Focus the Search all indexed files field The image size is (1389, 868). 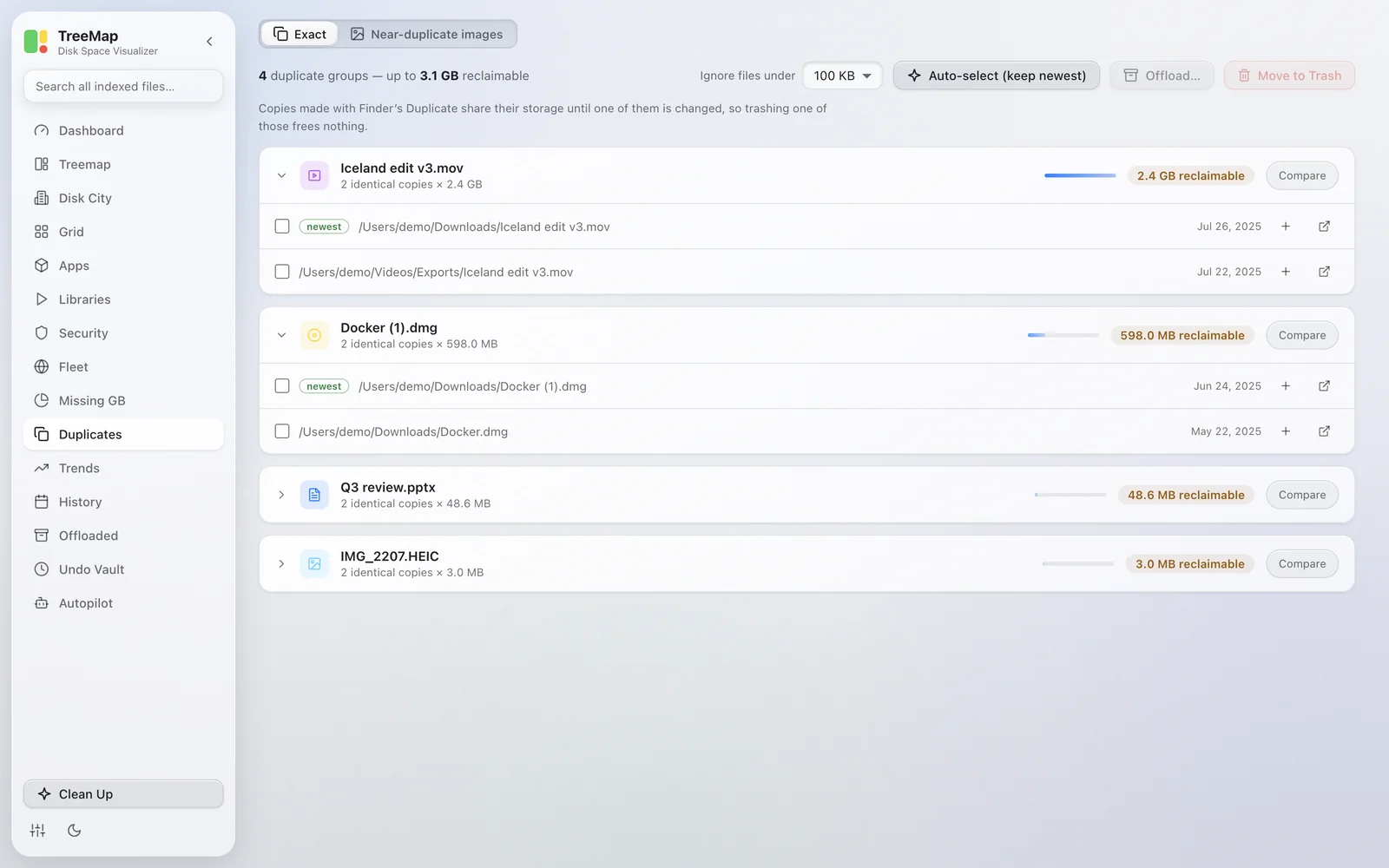click(123, 86)
